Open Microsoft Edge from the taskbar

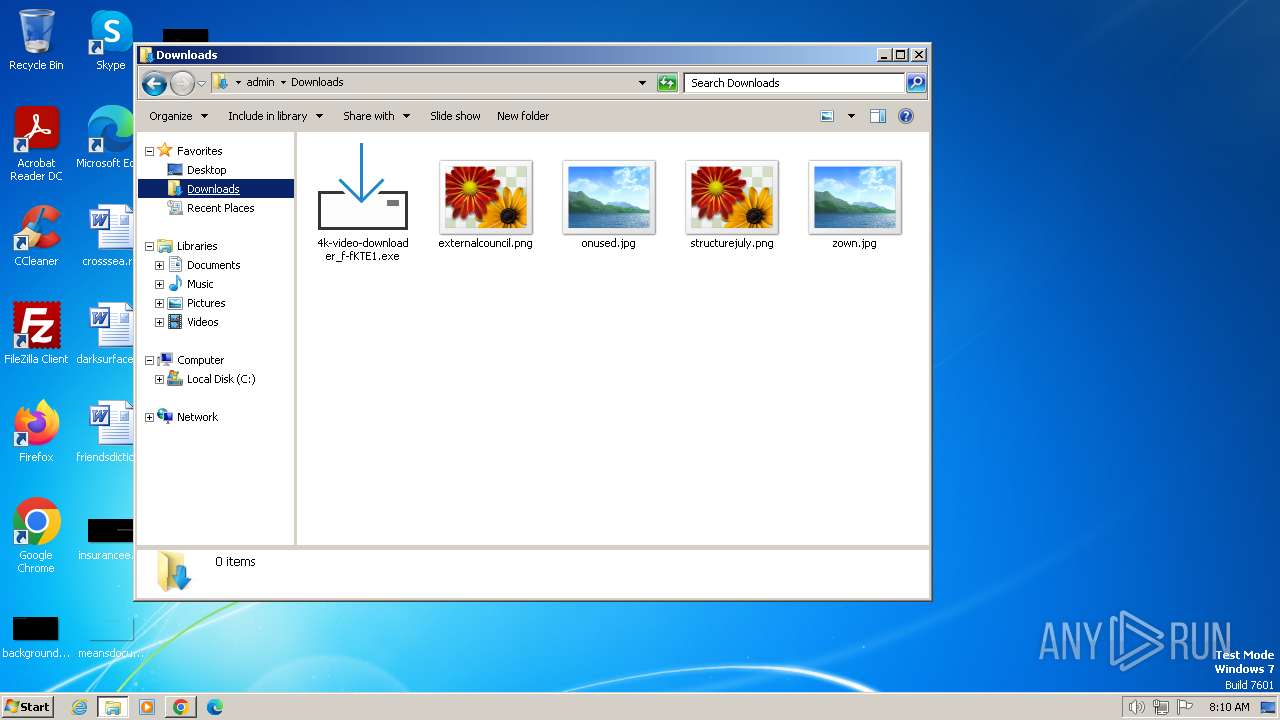[215, 707]
